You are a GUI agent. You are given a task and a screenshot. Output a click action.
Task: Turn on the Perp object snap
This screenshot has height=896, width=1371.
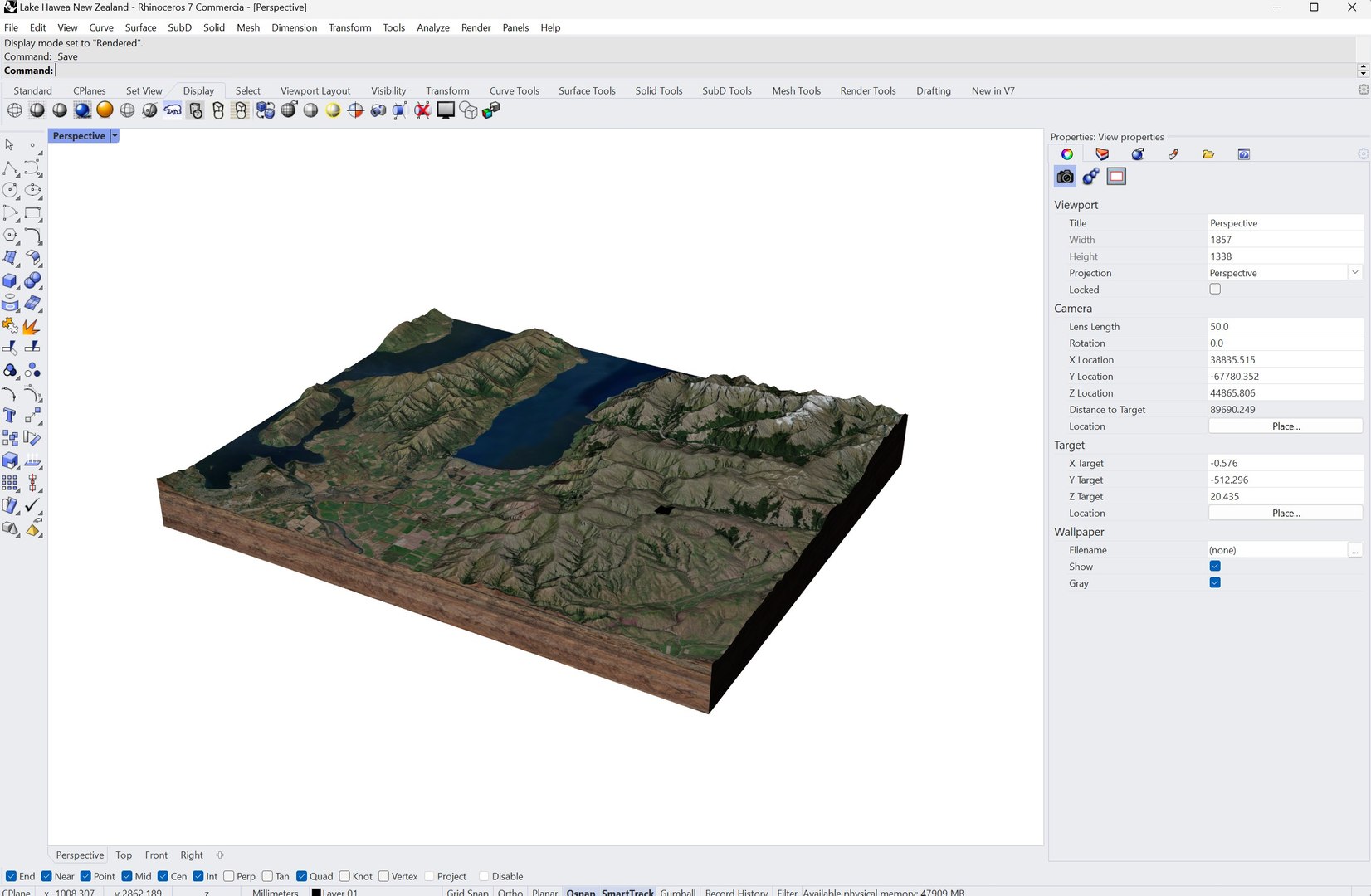[x=229, y=876]
